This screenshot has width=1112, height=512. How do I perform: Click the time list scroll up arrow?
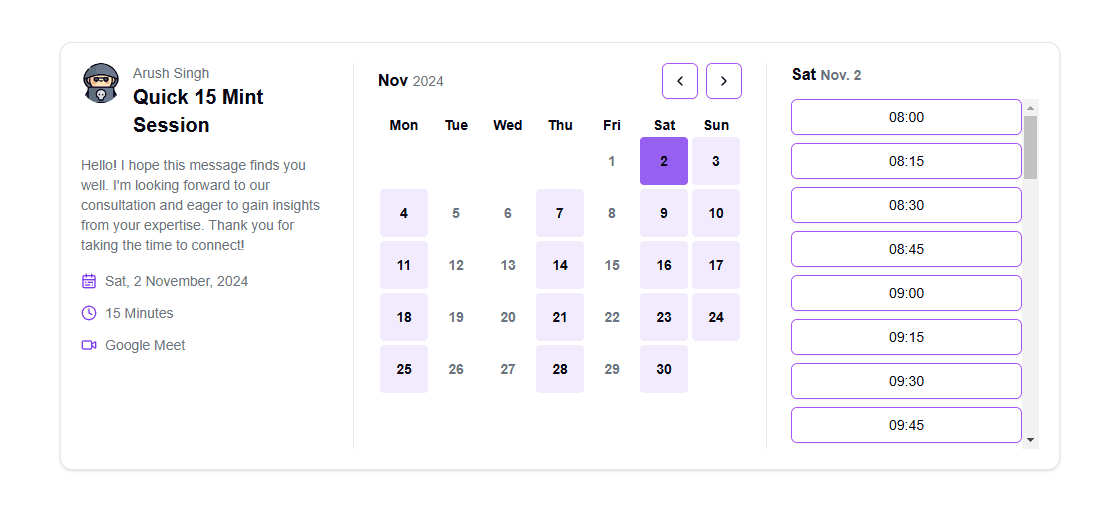pyautogui.click(x=1030, y=108)
